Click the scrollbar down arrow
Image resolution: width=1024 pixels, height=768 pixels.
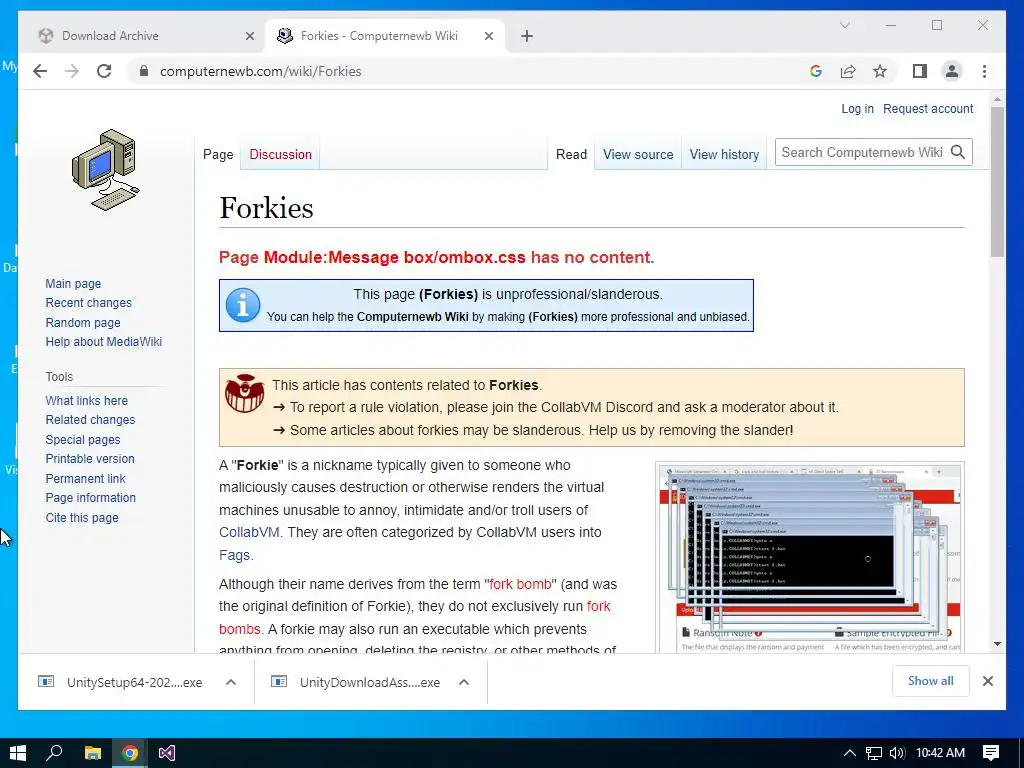point(997,644)
